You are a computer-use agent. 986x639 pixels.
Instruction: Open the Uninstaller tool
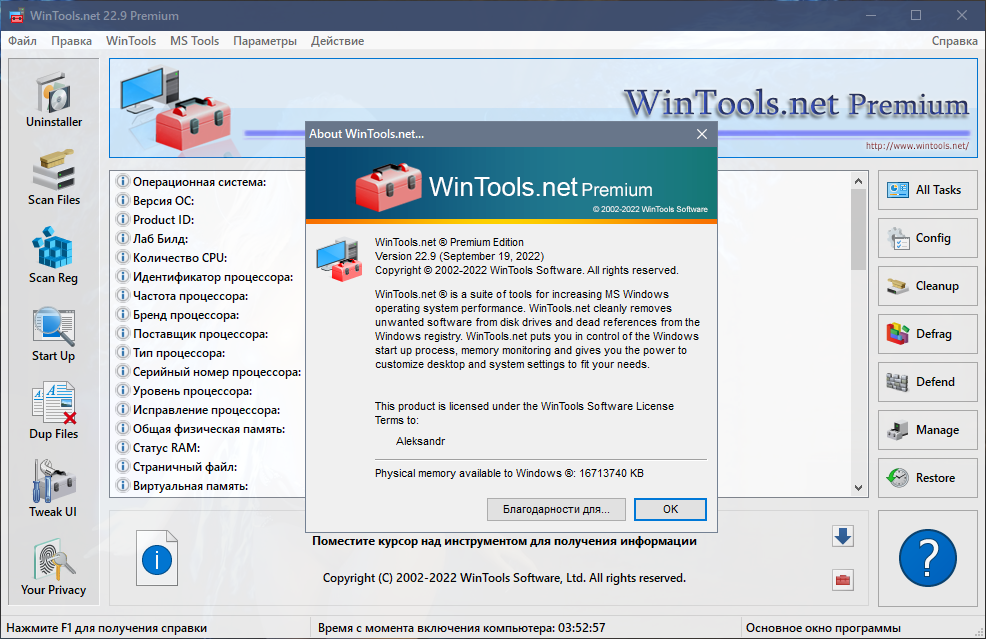[53, 100]
